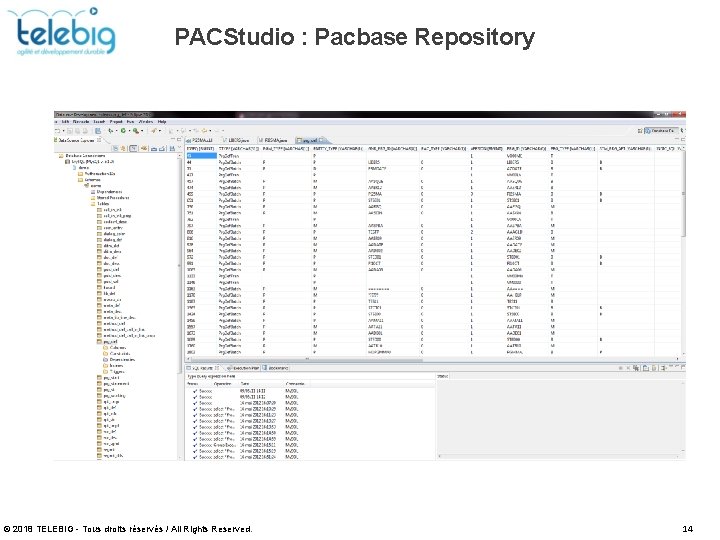Viewport: 720px width, 540px height.
Task: Click the Debug bug icon in toolbar
Action: tap(111, 131)
